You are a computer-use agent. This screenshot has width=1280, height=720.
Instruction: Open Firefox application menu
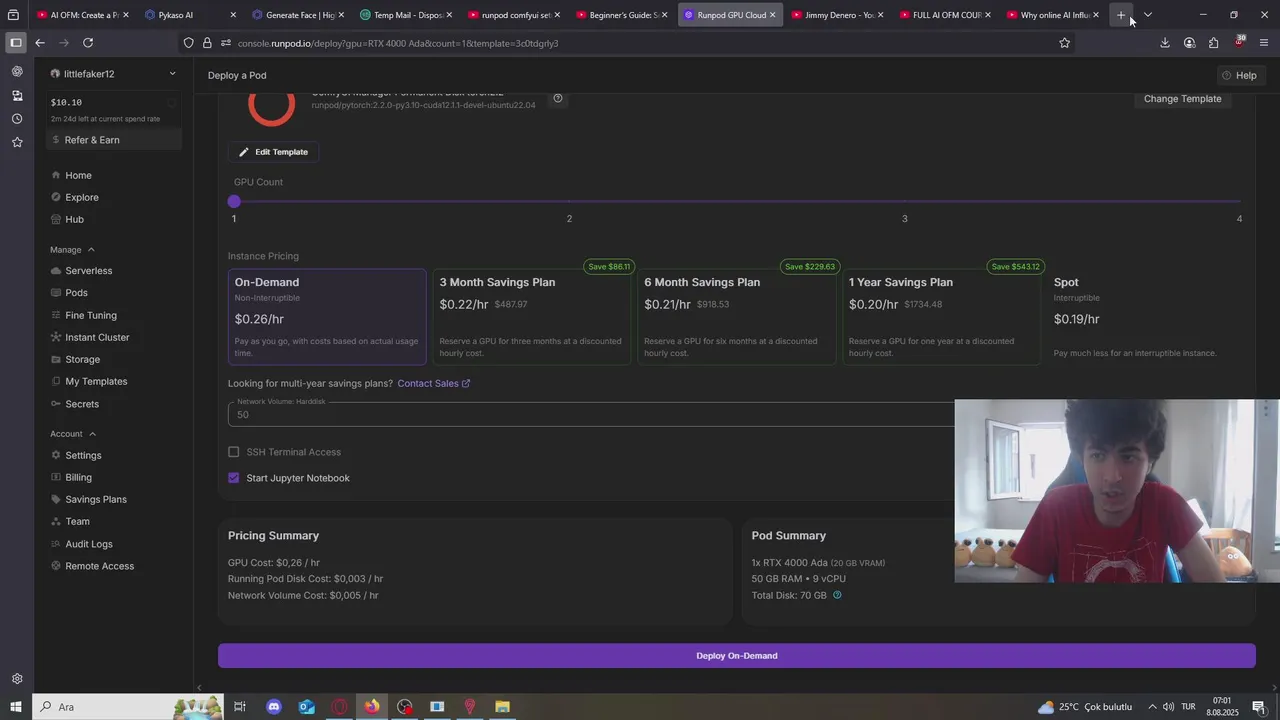coord(1264,43)
